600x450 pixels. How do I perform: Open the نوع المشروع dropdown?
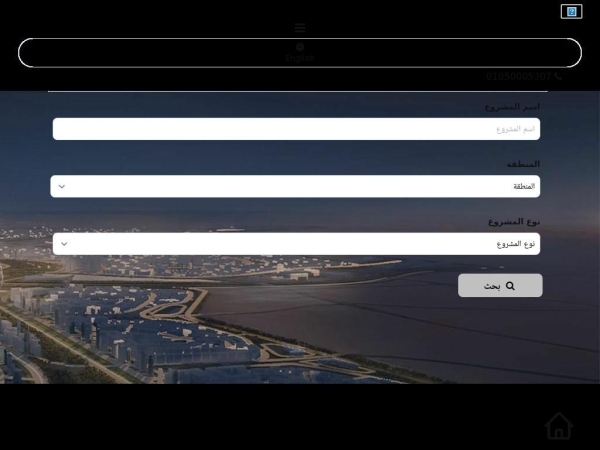click(296, 243)
